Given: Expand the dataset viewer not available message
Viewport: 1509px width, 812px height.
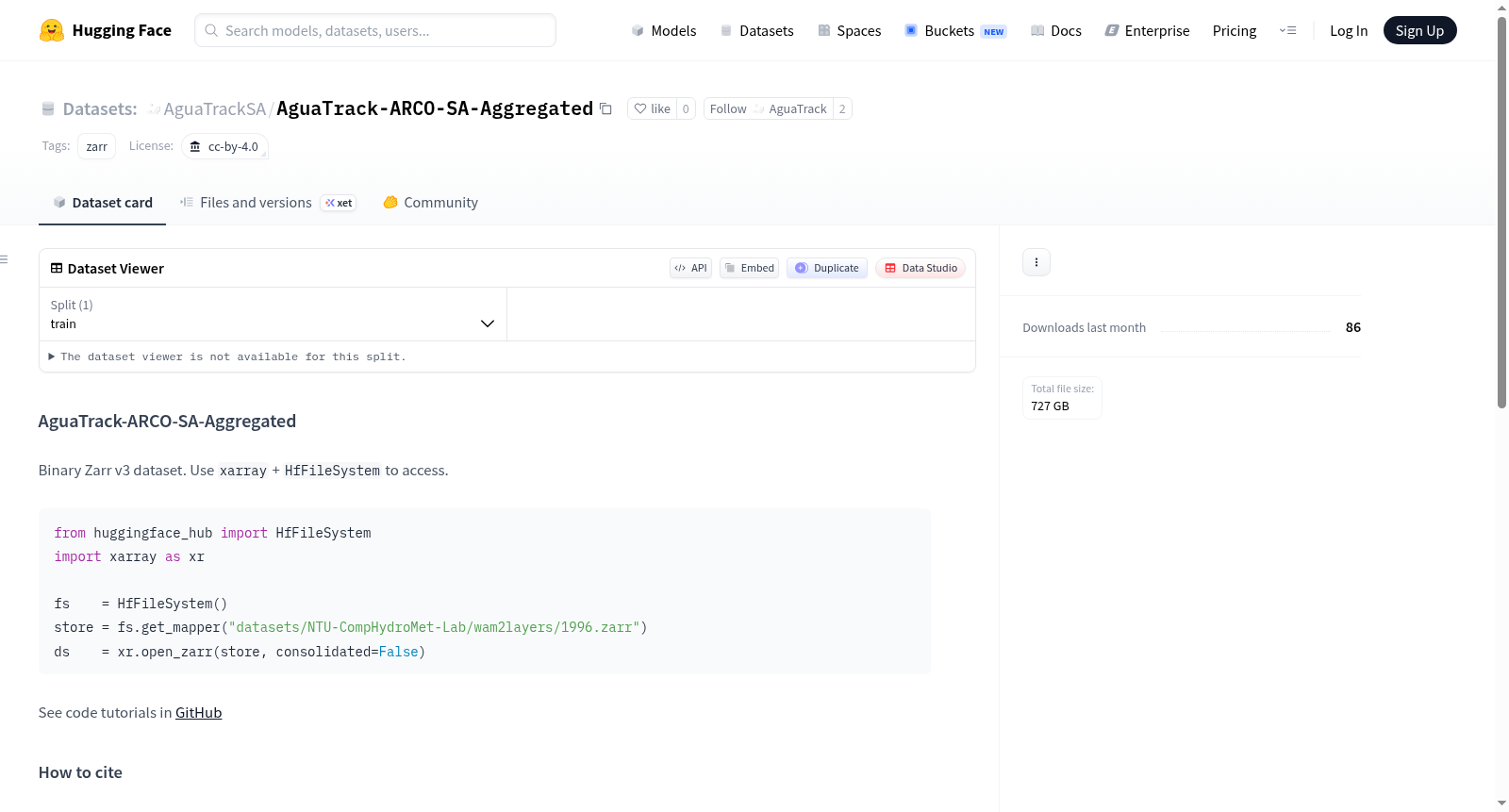Looking at the screenshot, I should coord(226,357).
